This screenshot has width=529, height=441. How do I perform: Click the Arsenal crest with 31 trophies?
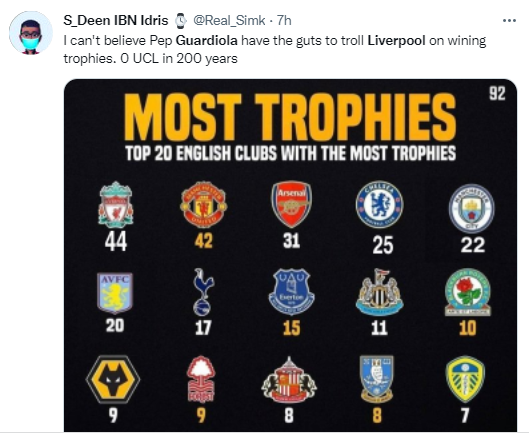[x=291, y=204]
